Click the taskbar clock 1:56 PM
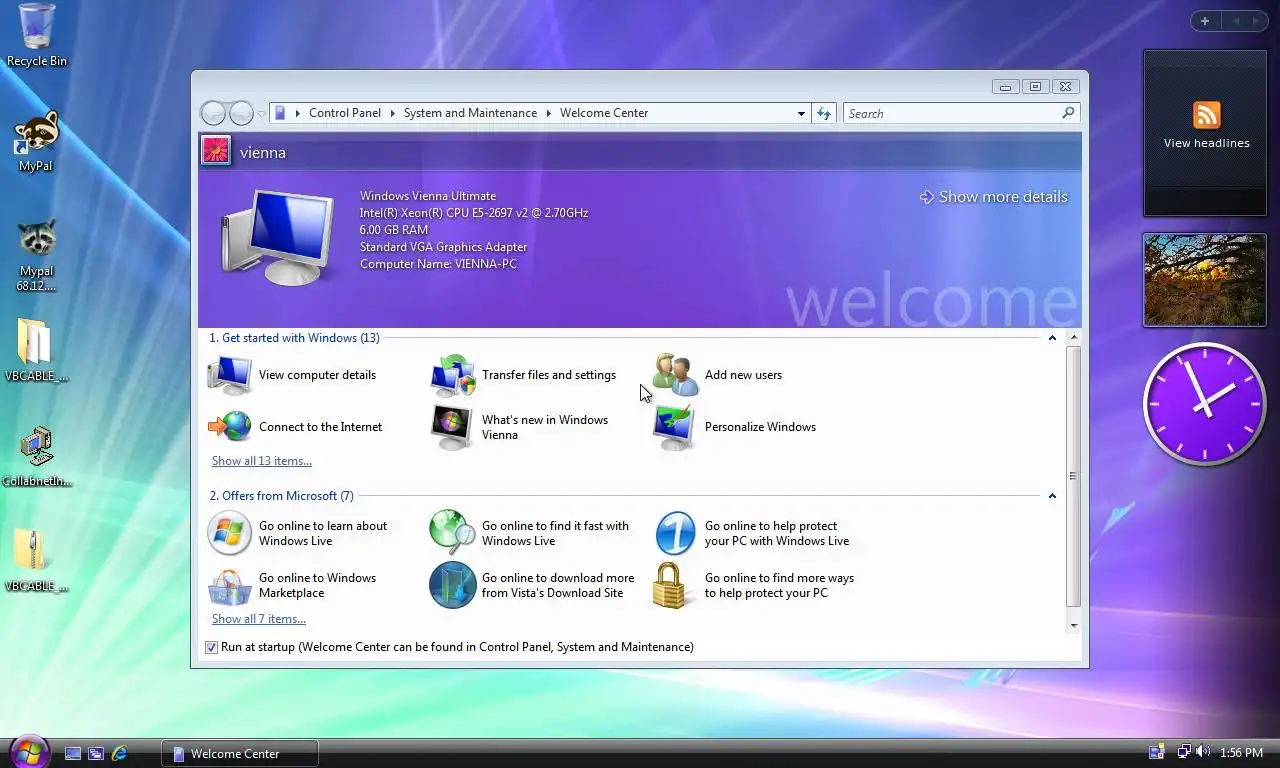Screen dimensions: 1280x768 click(x=1241, y=753)
